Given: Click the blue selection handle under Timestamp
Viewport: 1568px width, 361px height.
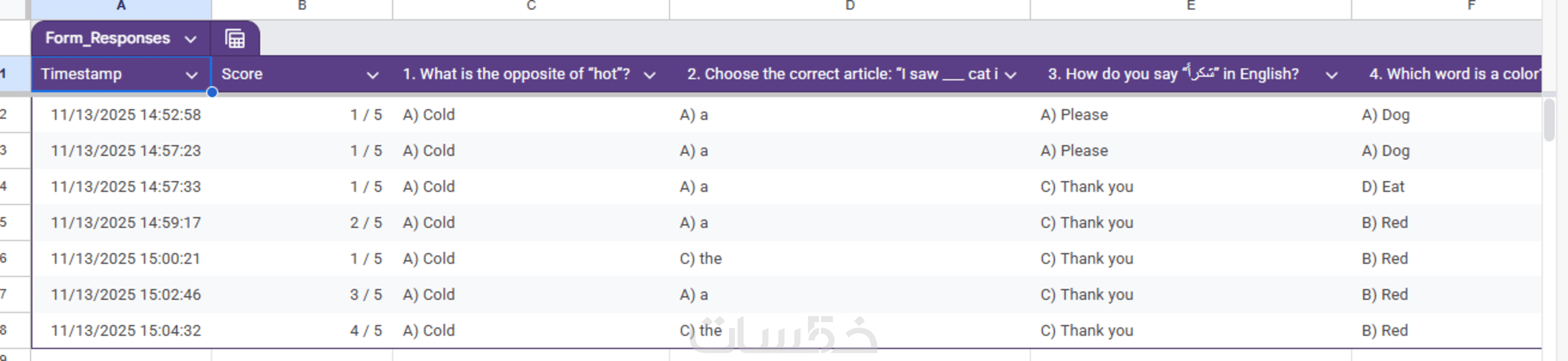Looking at the screenshot, I should 212,93.
